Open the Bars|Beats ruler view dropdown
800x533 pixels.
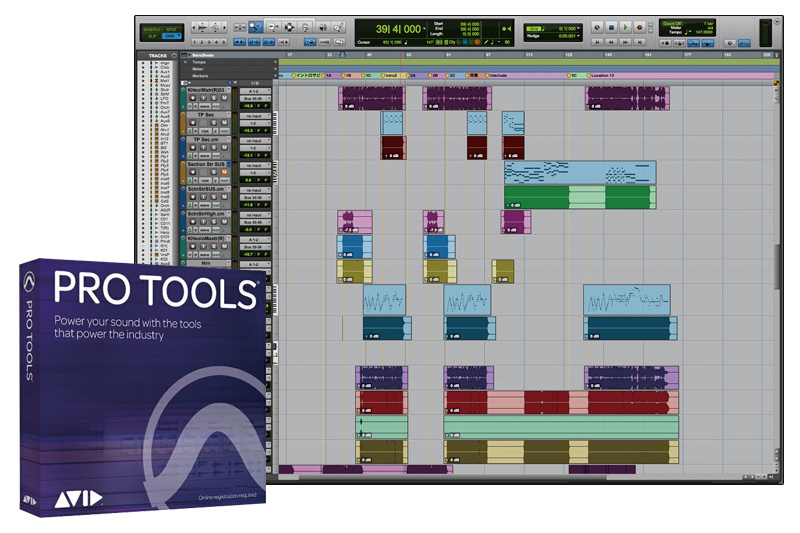tap(186, 55)
